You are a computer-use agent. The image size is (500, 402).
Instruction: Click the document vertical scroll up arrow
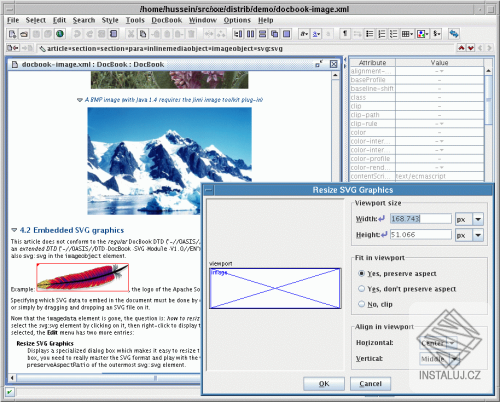(x=335, y=75)
